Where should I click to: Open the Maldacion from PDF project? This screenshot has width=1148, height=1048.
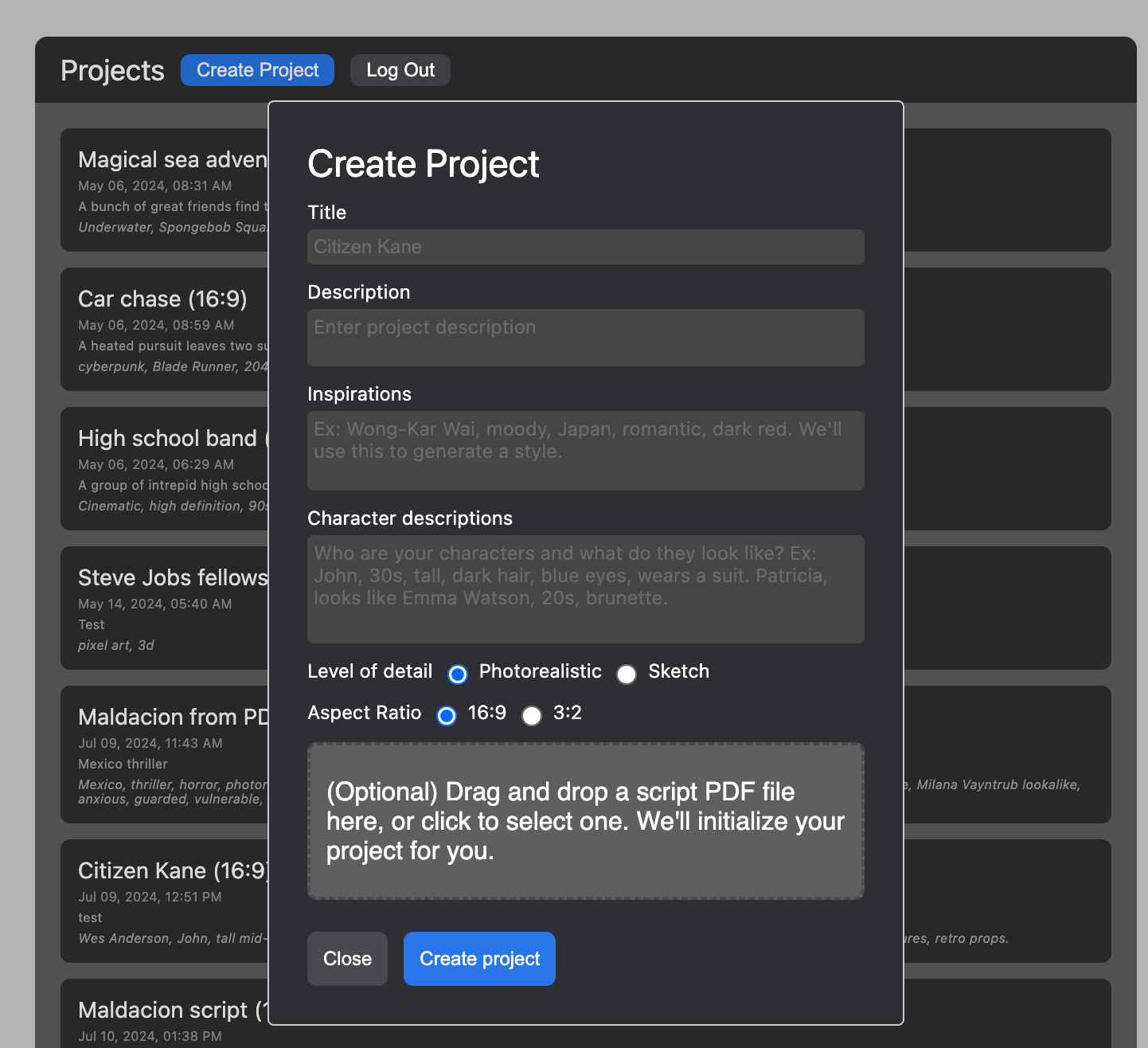[x=163, y=754]
